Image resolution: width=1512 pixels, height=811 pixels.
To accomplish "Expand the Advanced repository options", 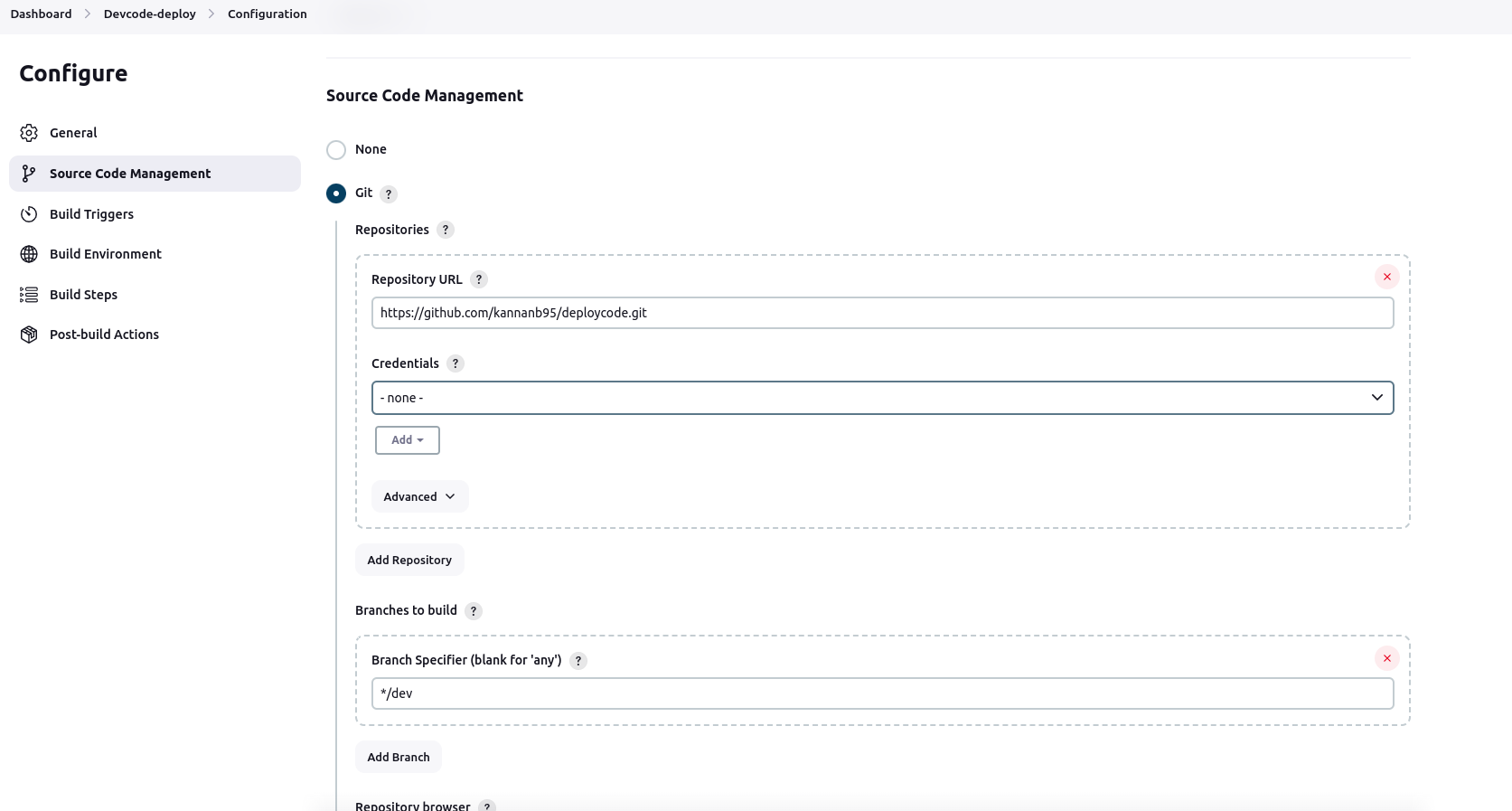I will pos(419,496).
